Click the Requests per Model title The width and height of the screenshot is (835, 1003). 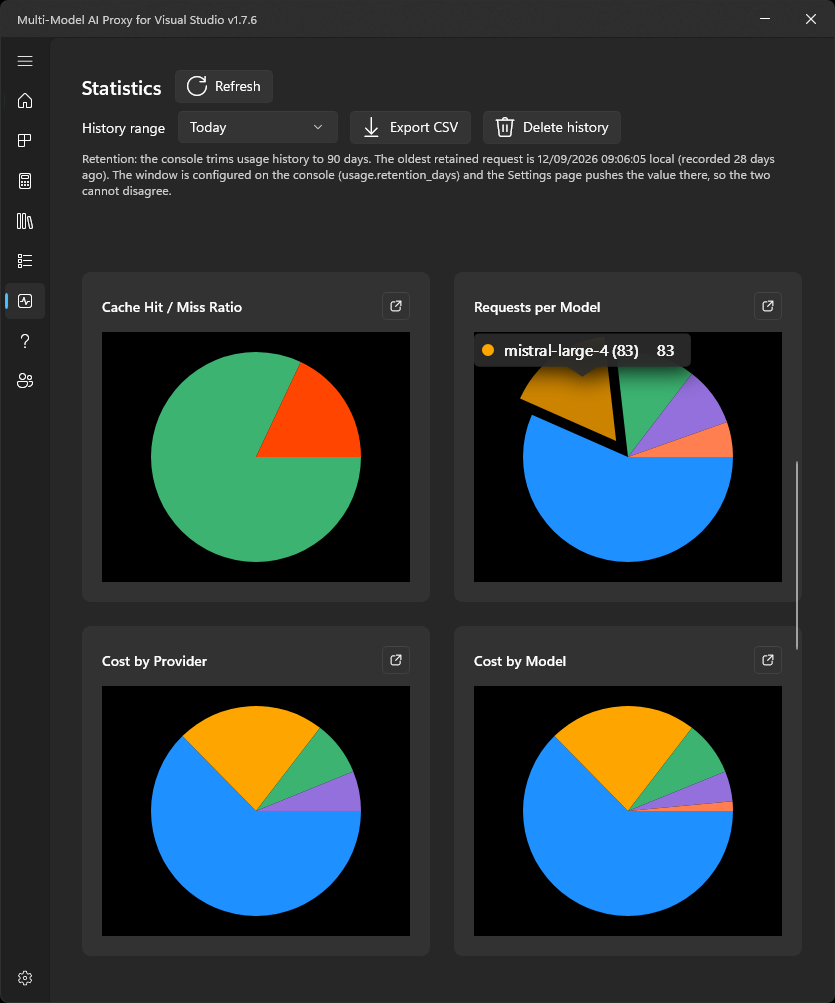tap(537, 307)
